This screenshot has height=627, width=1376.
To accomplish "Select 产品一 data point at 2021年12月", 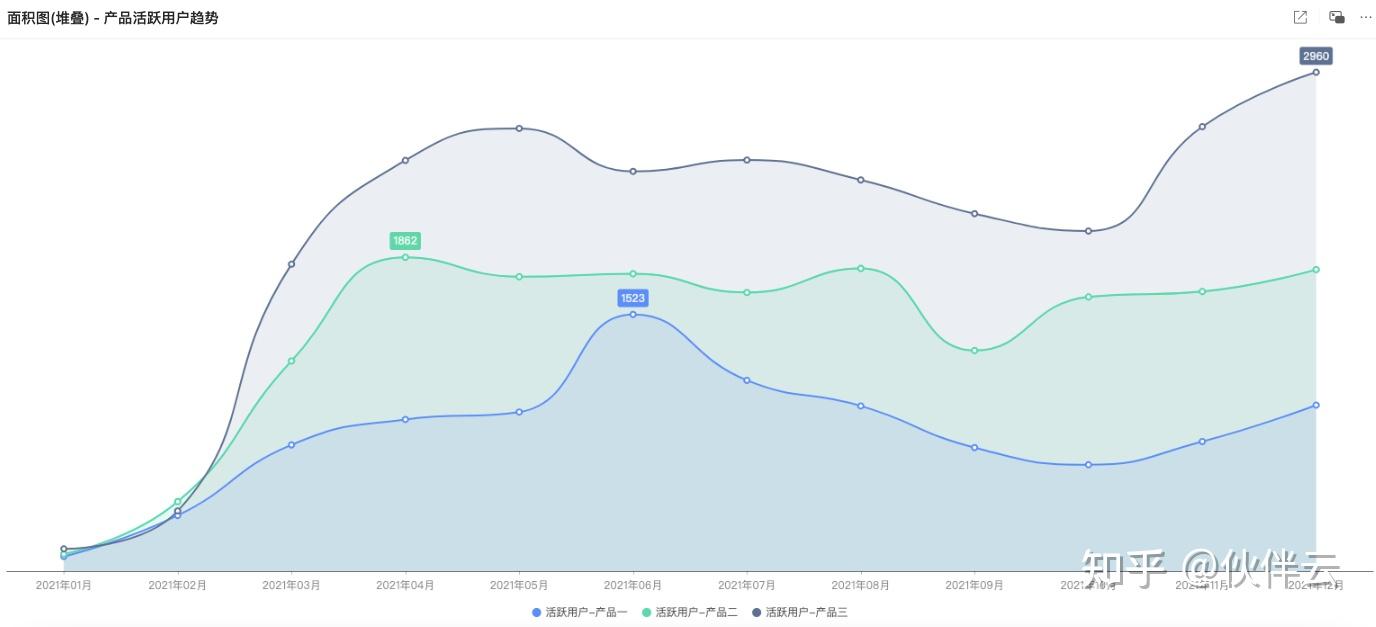I will pyautogui.click(x=1316, y=405).
